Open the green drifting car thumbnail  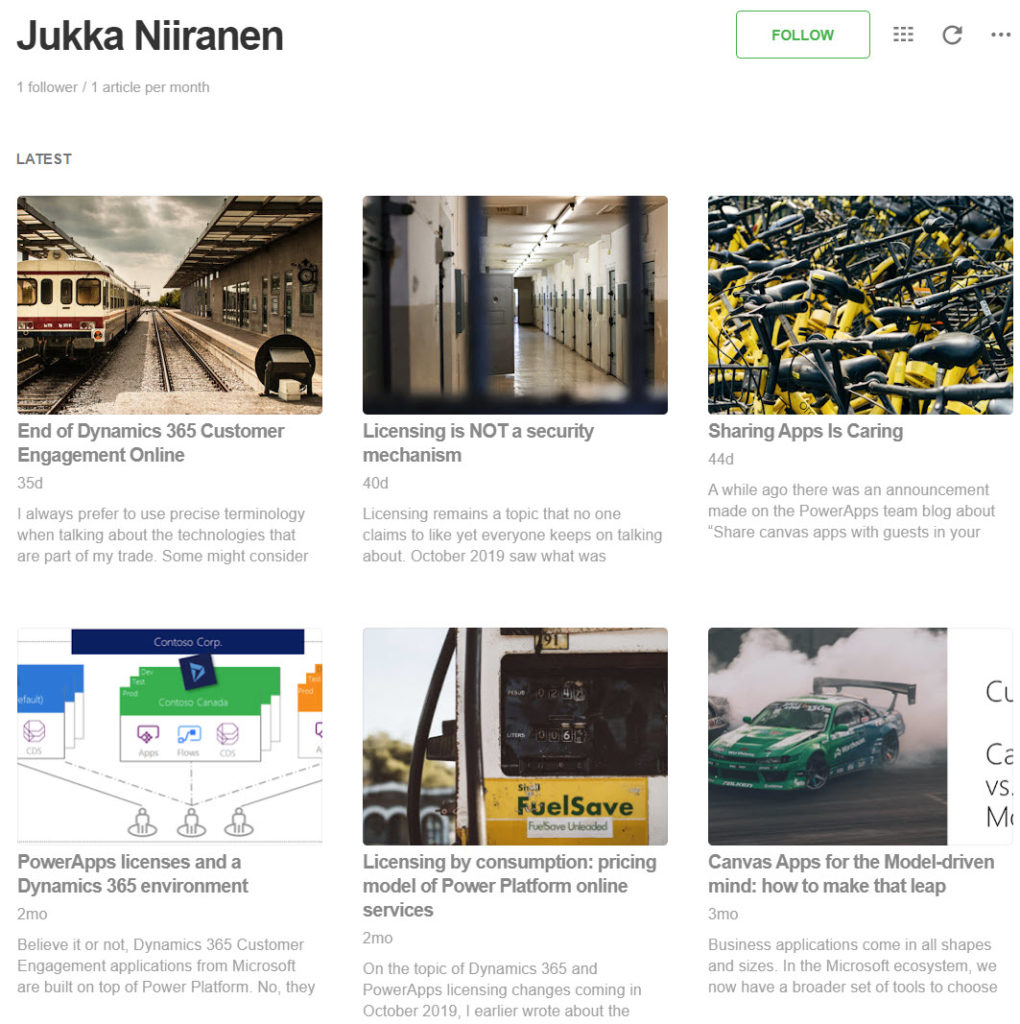tap(860, 736)
